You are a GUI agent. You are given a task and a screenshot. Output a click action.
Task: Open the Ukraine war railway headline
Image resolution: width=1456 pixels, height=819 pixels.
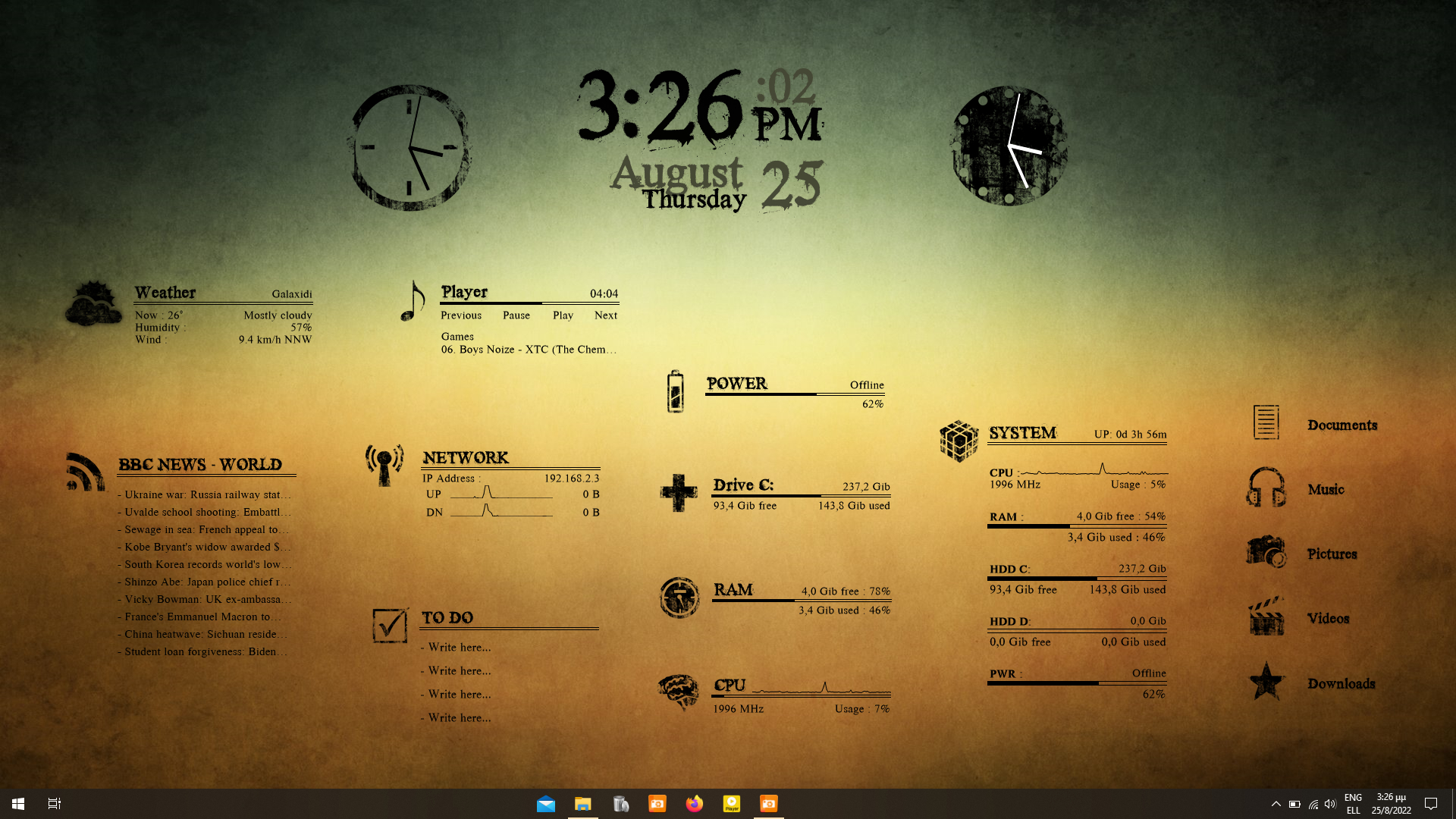tap(205, 494)
